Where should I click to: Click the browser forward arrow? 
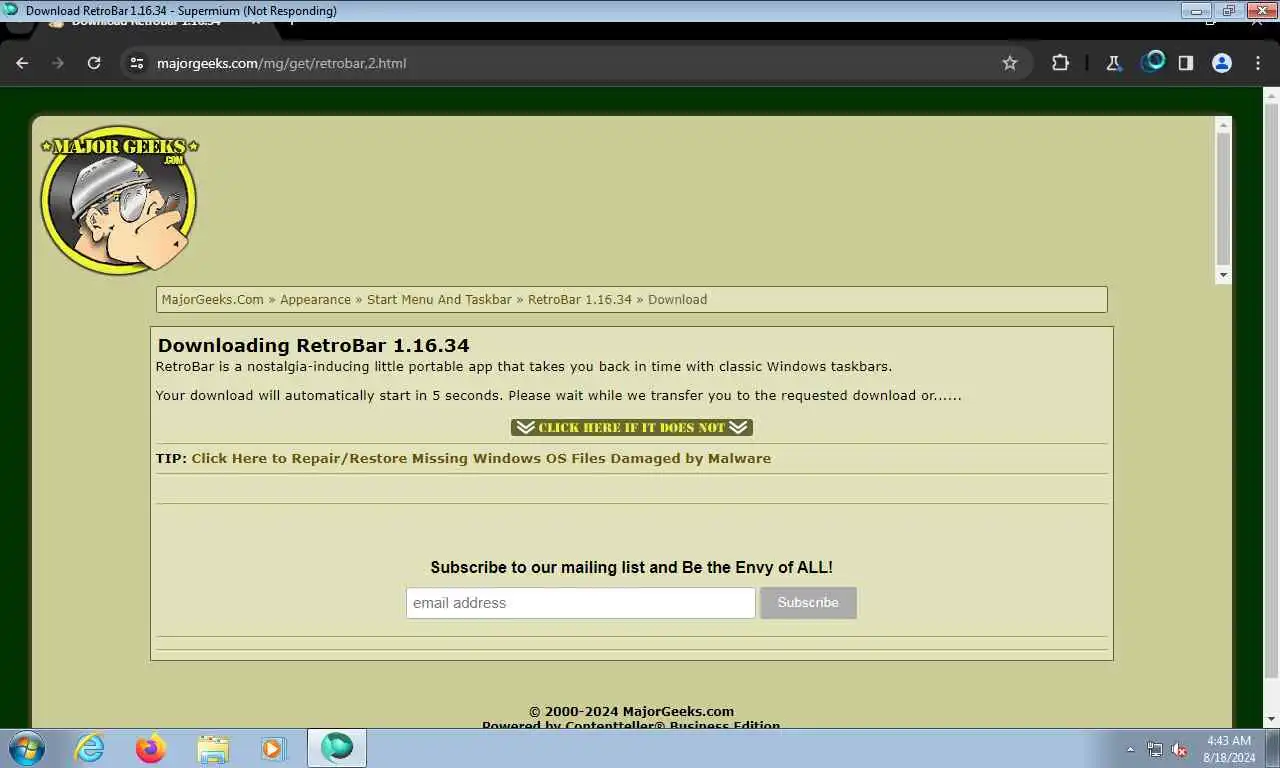[58, 63]
